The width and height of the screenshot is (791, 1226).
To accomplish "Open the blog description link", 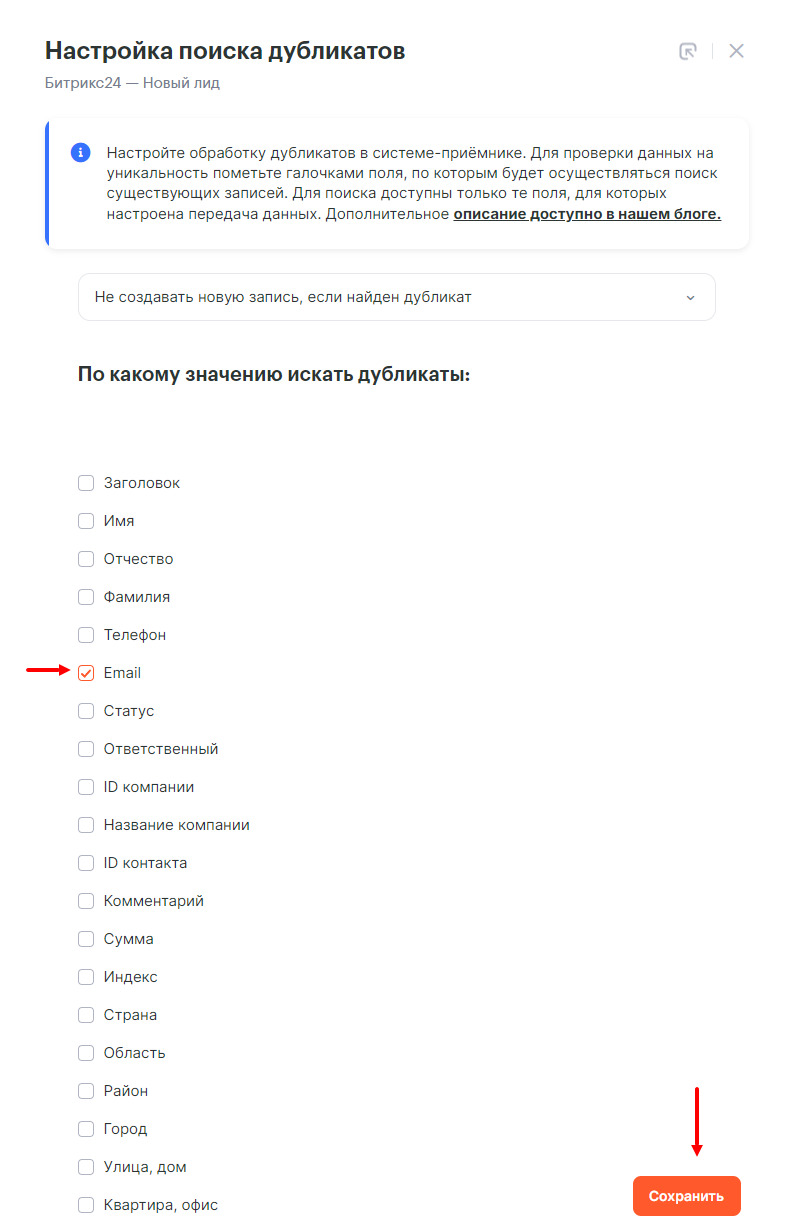I will click(587, 214).
